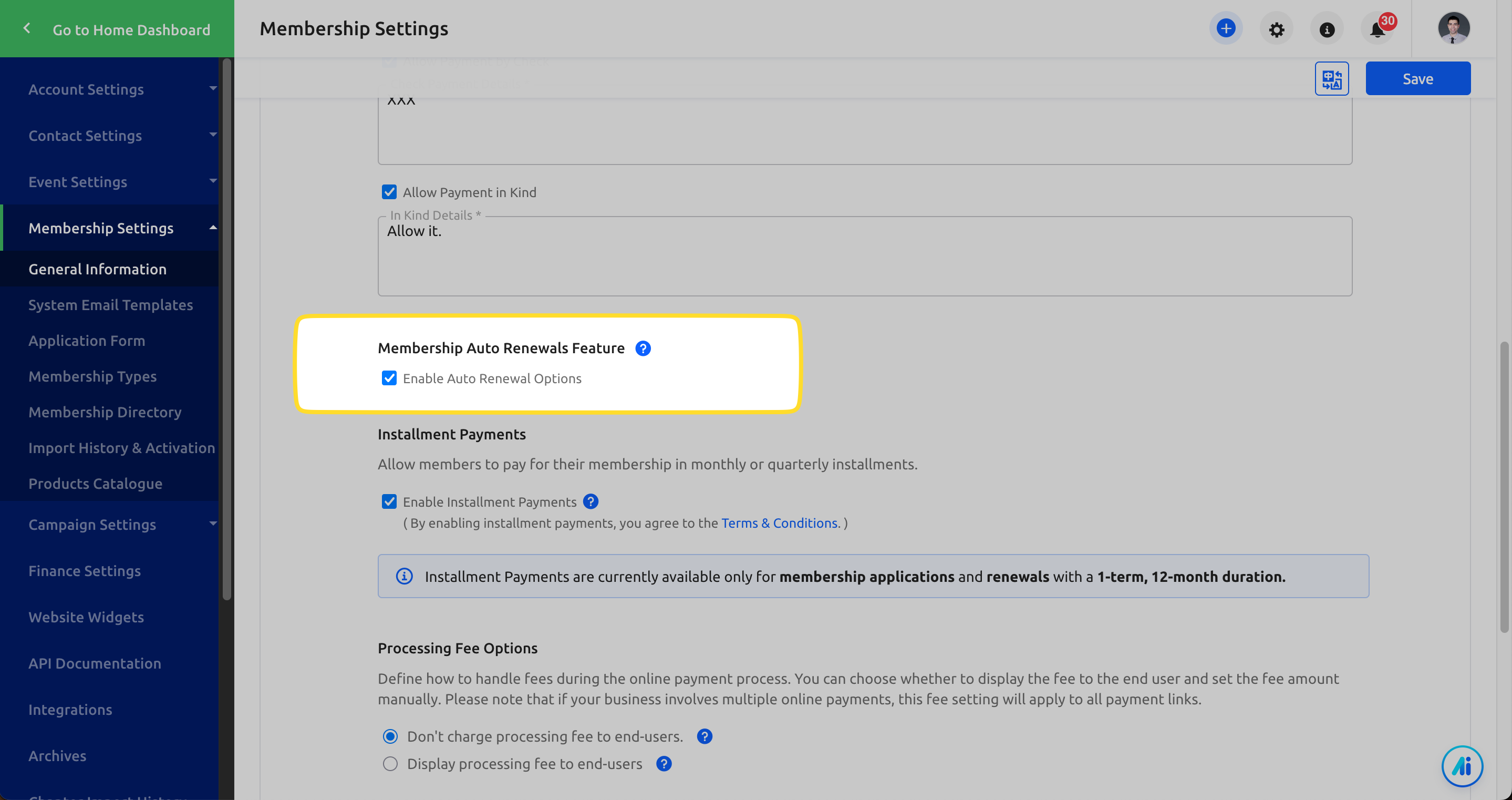Open the user profile avatar
The width and height of the screenshot is (1512, 800).
tap(1453, 28)
